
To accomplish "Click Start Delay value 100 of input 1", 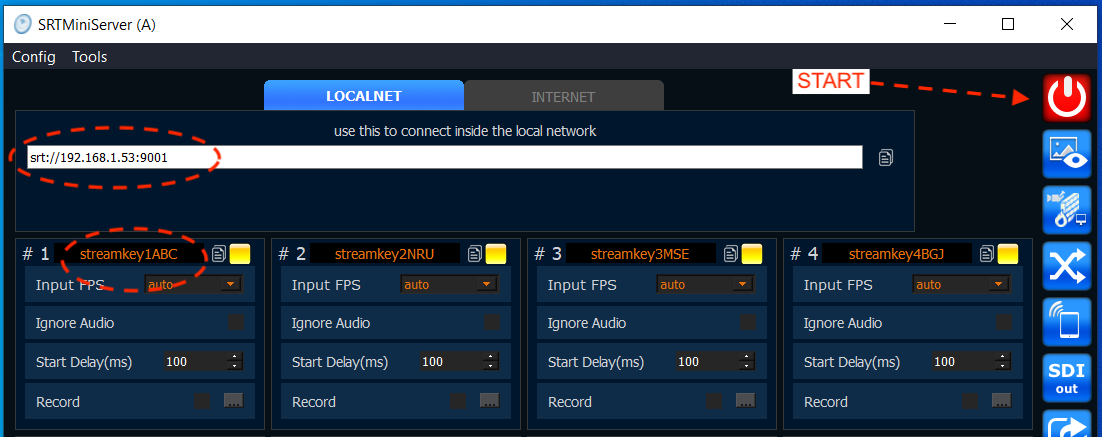I will 177,362.
